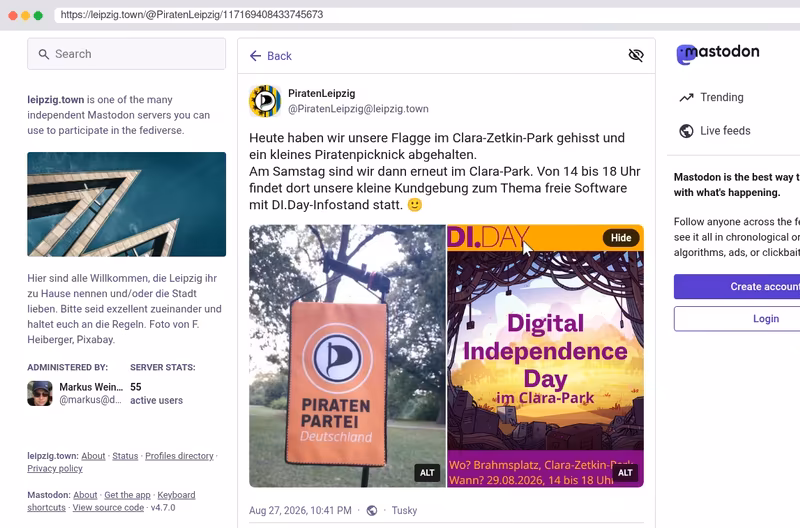Open the Status link

click(x=125, y=456)
